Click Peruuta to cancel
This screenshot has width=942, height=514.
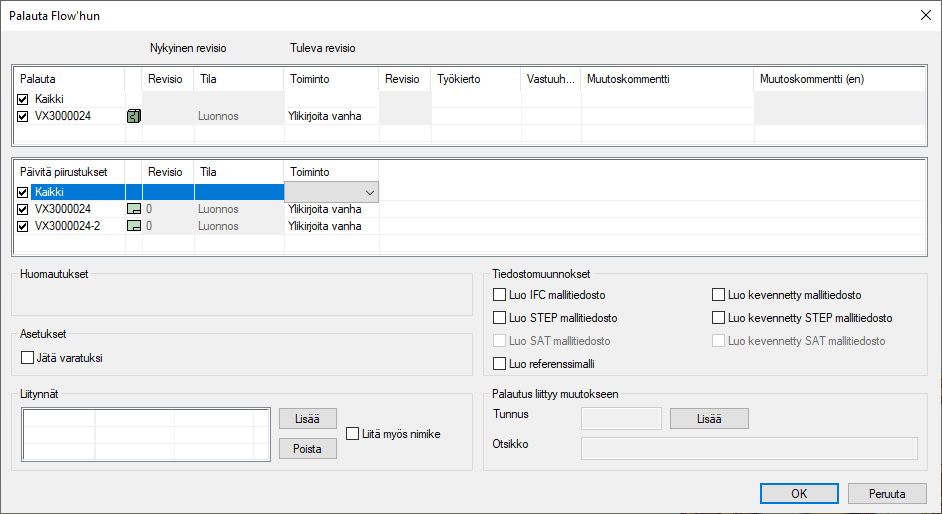pos(886,493)
